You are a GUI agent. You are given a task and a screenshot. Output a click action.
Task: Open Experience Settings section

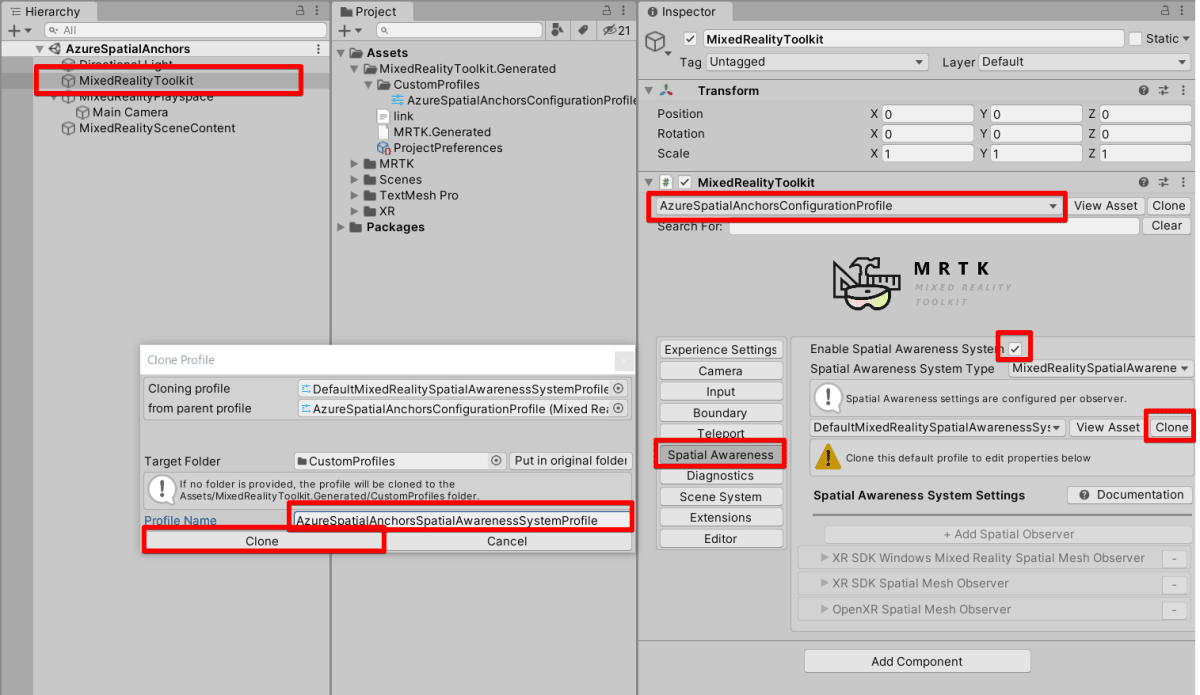pos(720,350)
